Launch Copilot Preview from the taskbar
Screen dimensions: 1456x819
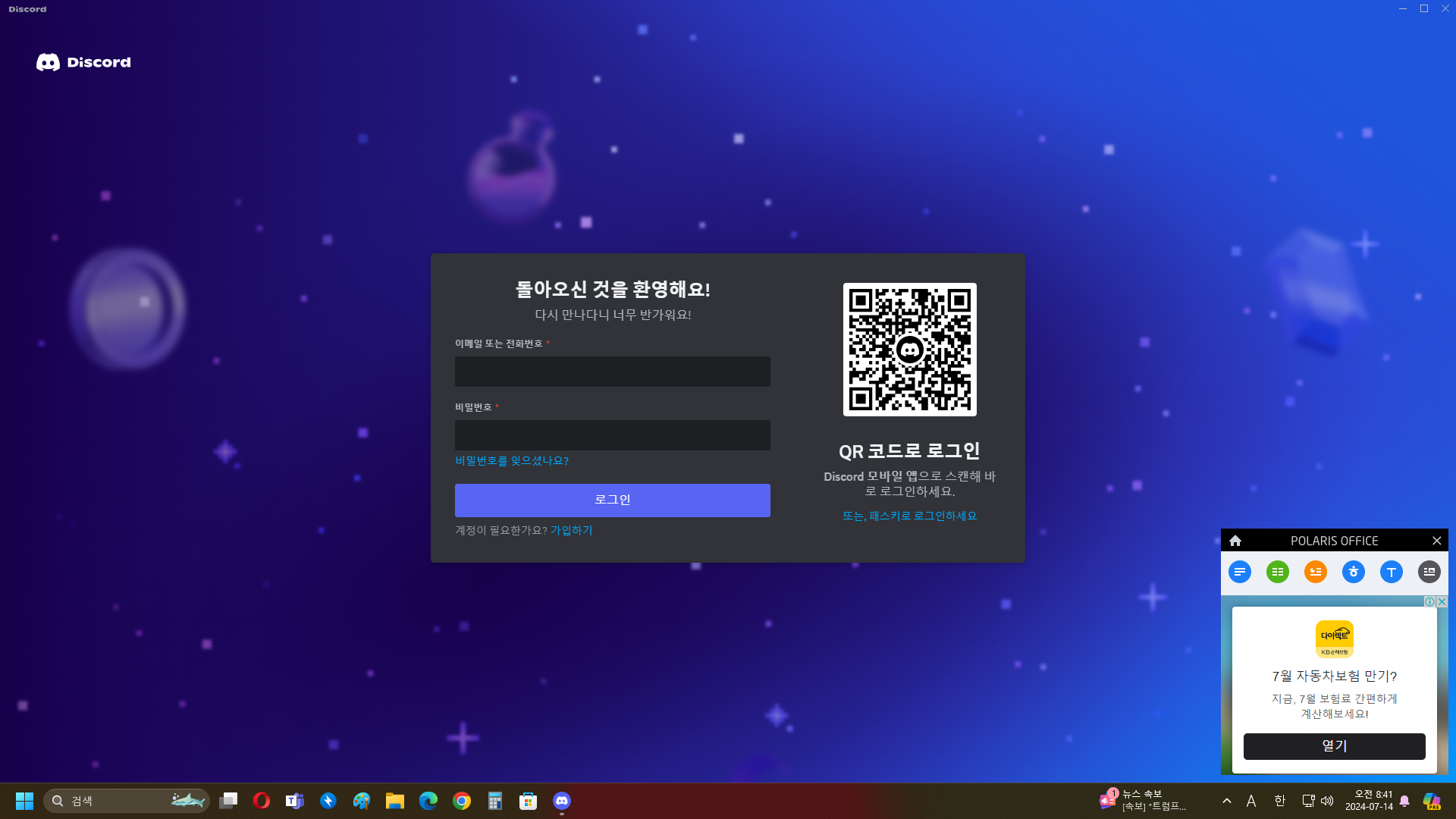tap(1432, 801)
